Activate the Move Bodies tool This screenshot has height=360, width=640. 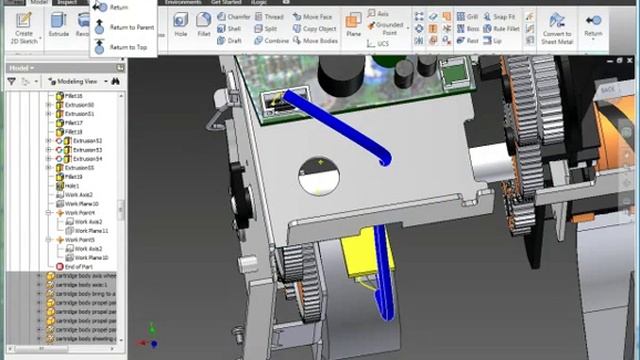[x=315, y=40]
